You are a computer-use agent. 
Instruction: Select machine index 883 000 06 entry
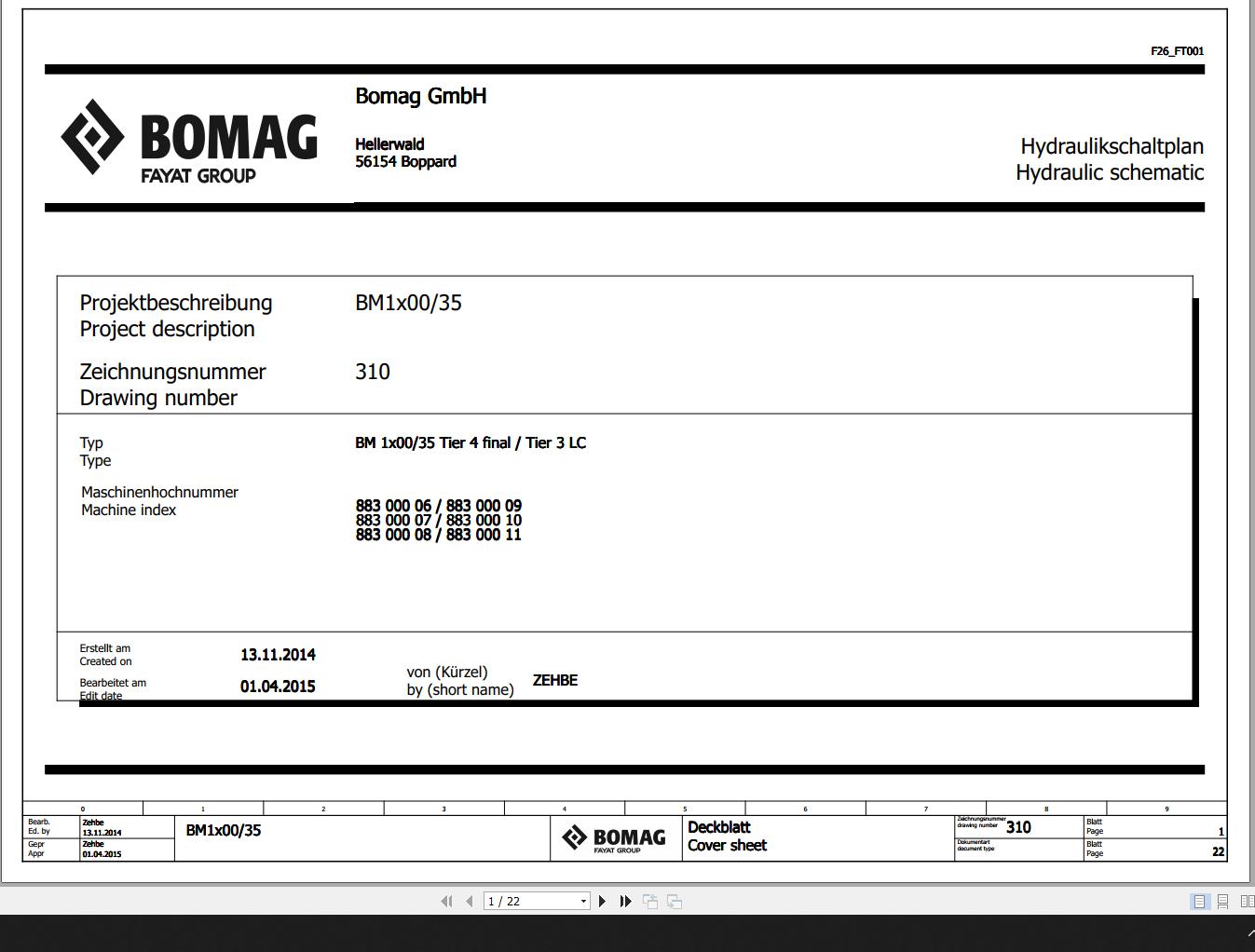438,506
